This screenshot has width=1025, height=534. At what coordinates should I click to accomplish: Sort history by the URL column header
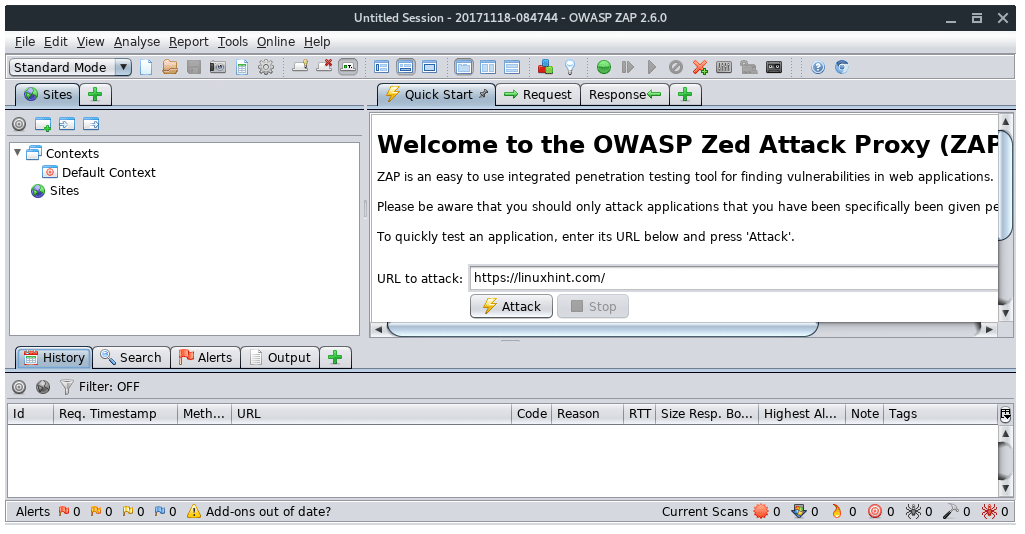[x=371, y=414]
